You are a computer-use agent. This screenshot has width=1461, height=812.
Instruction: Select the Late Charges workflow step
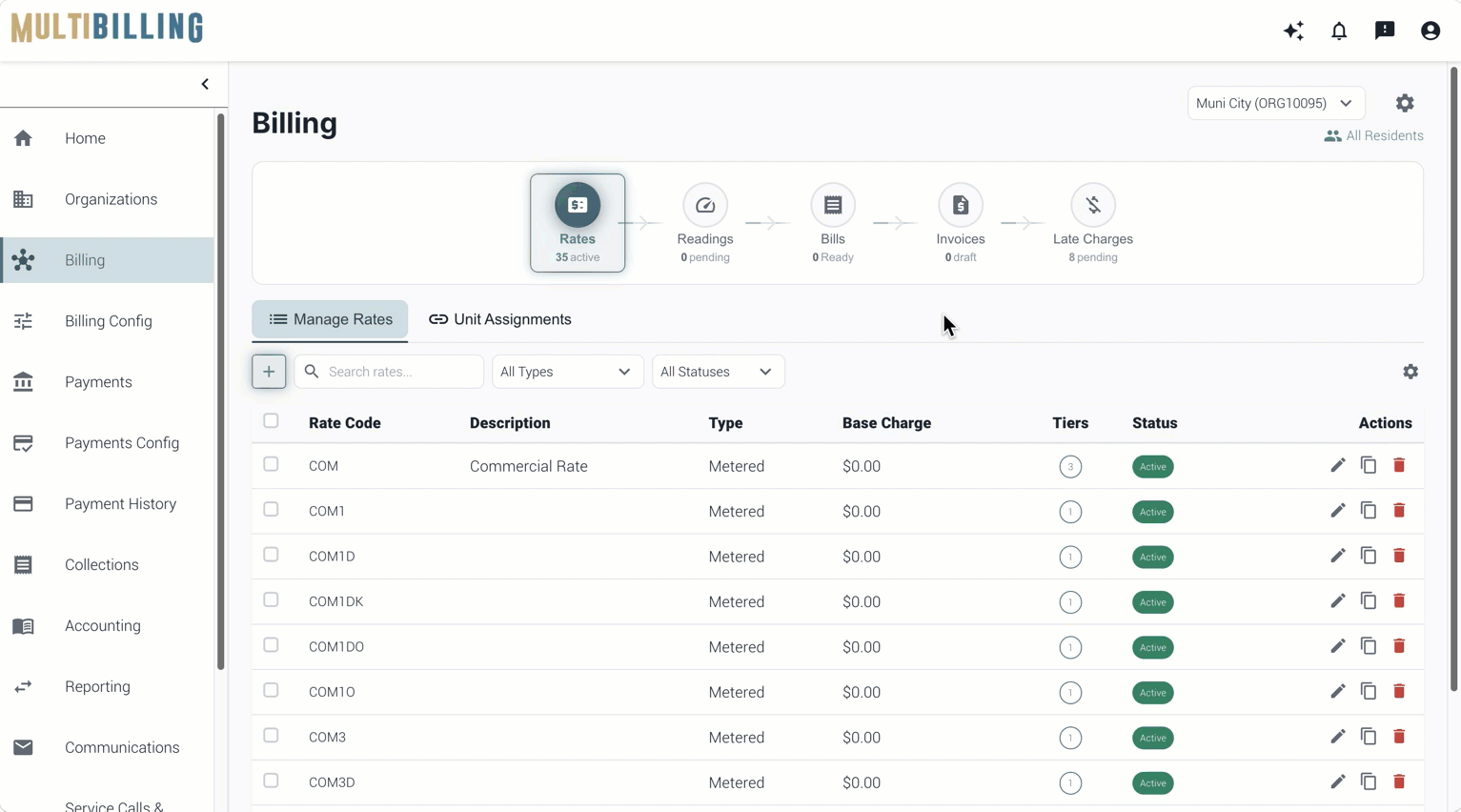(1093, 223)
